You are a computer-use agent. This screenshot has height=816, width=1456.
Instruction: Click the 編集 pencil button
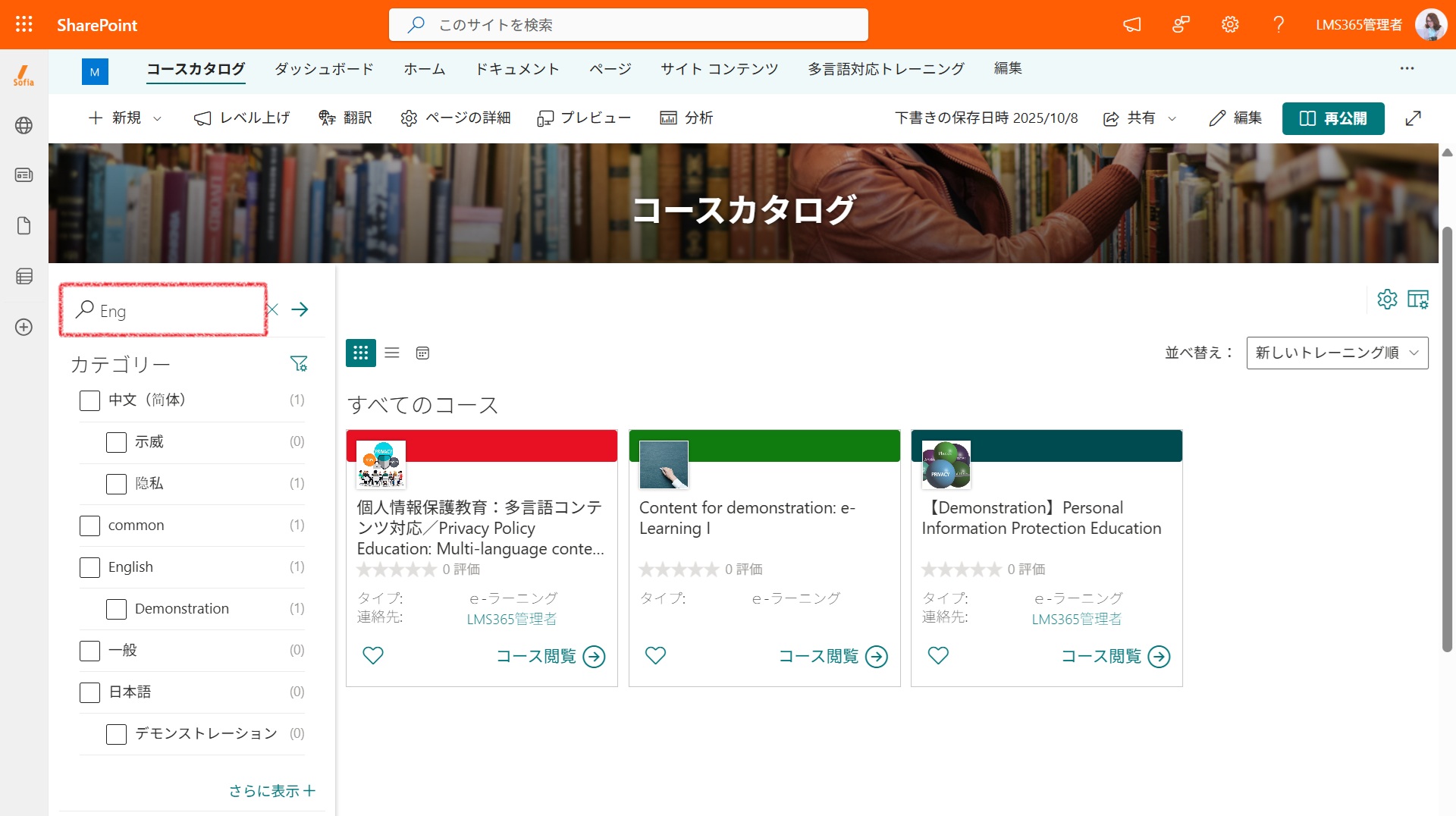(x=1235, y=118)
